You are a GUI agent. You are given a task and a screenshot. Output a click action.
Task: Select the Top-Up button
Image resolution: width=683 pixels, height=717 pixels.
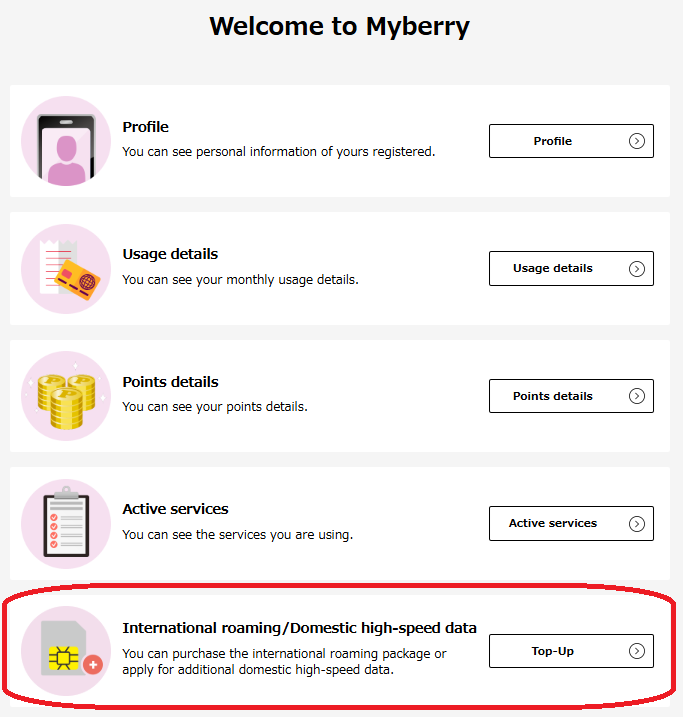[x=571, y=651]
